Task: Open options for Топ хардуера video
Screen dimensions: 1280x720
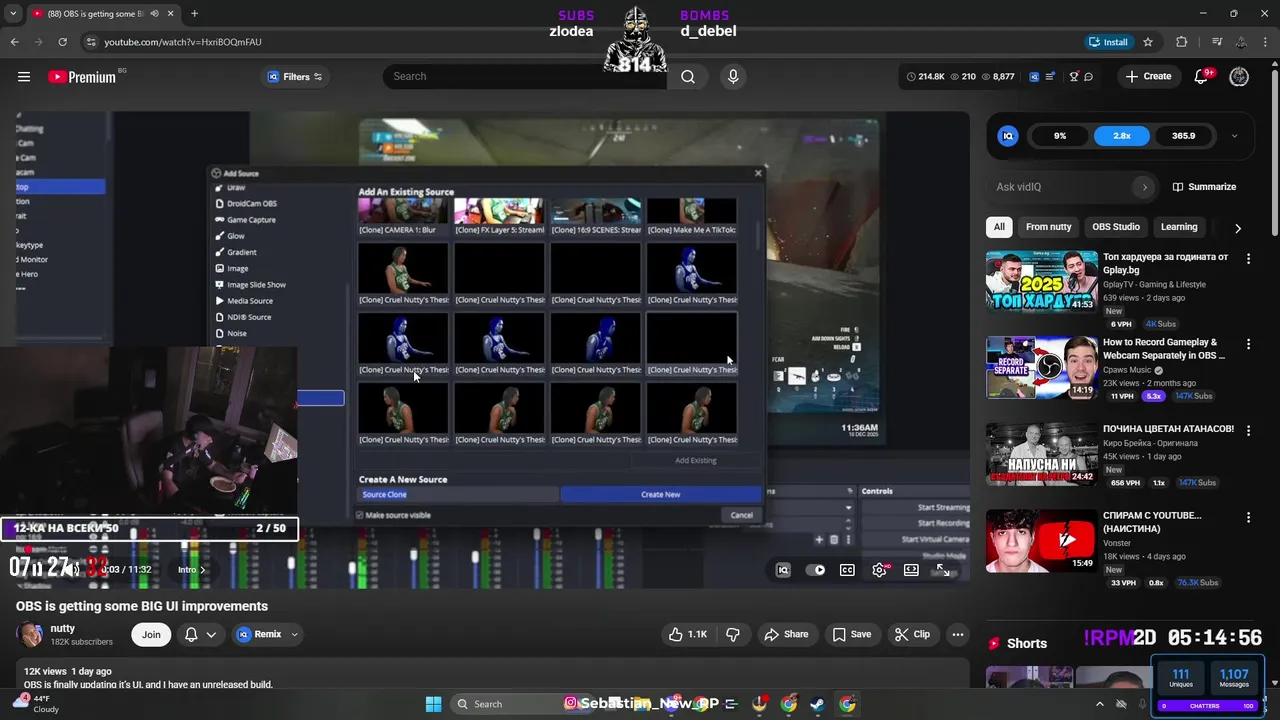Action: [x=1248, y=258]
